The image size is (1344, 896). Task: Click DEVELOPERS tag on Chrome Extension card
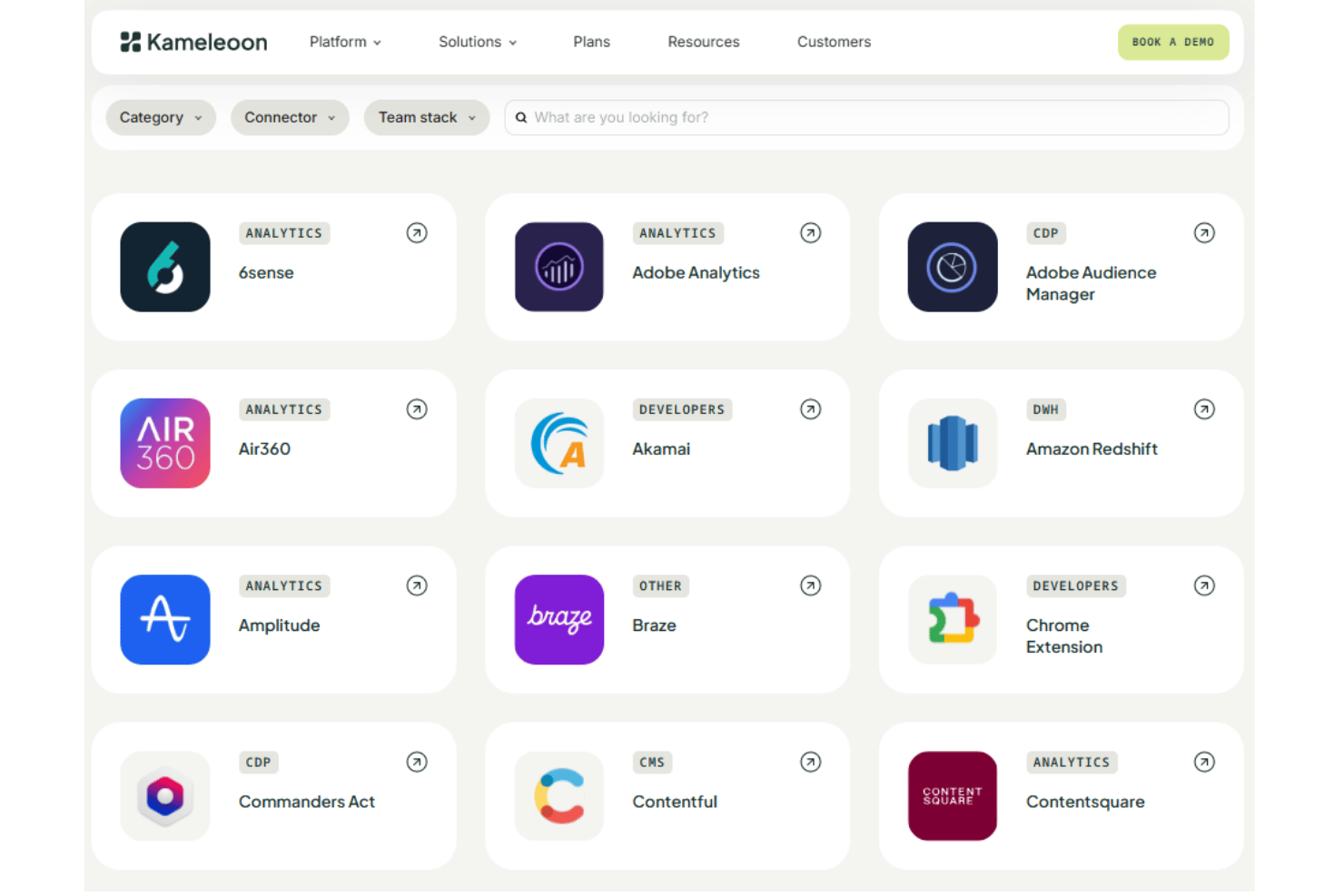(x=1076, y=586)
